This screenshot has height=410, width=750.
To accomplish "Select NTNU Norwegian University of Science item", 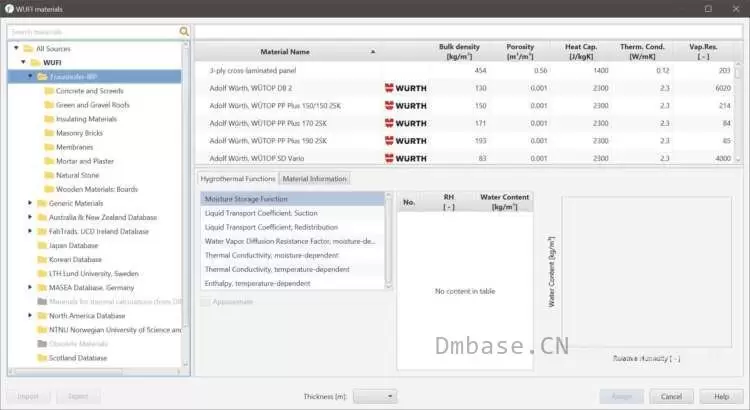I will [115, 330].
